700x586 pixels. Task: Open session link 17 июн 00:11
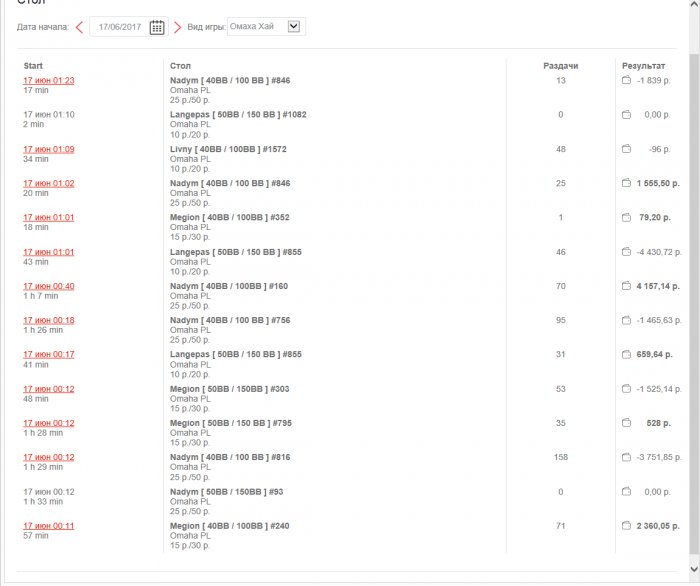(x=48, y=525)
